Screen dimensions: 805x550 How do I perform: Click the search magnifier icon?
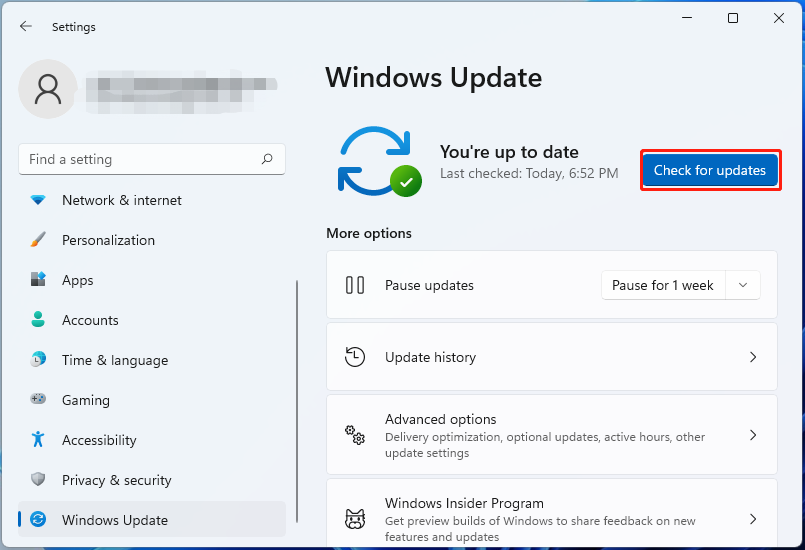(267, 159)
